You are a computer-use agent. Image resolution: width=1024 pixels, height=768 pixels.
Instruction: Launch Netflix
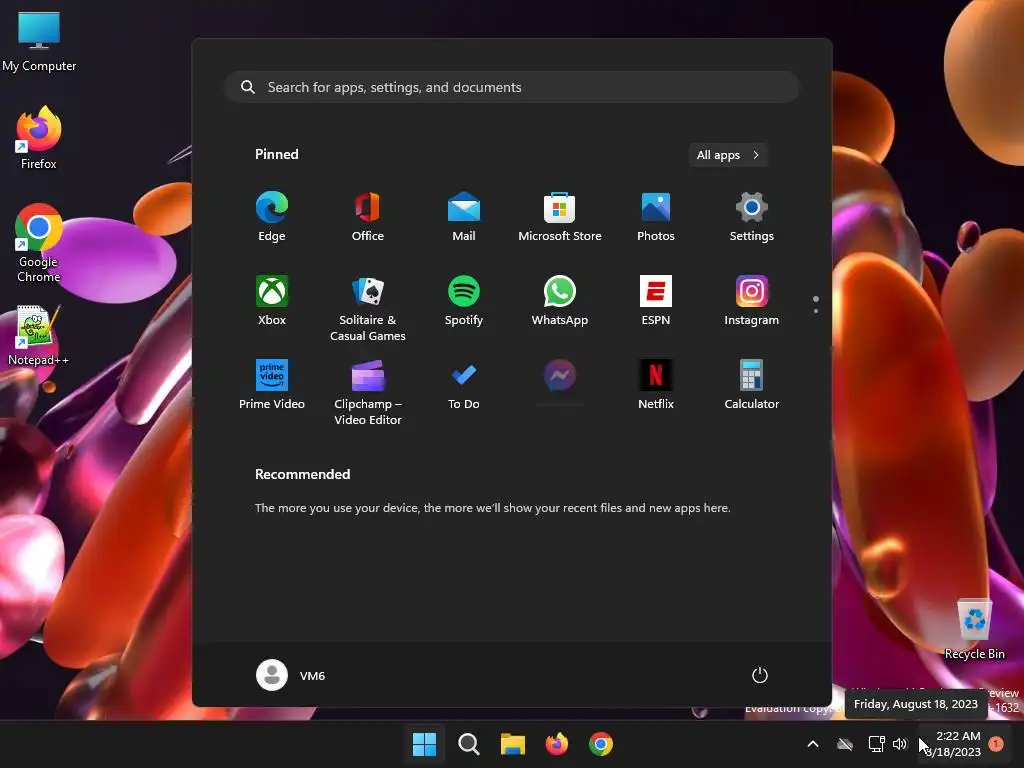656,385
